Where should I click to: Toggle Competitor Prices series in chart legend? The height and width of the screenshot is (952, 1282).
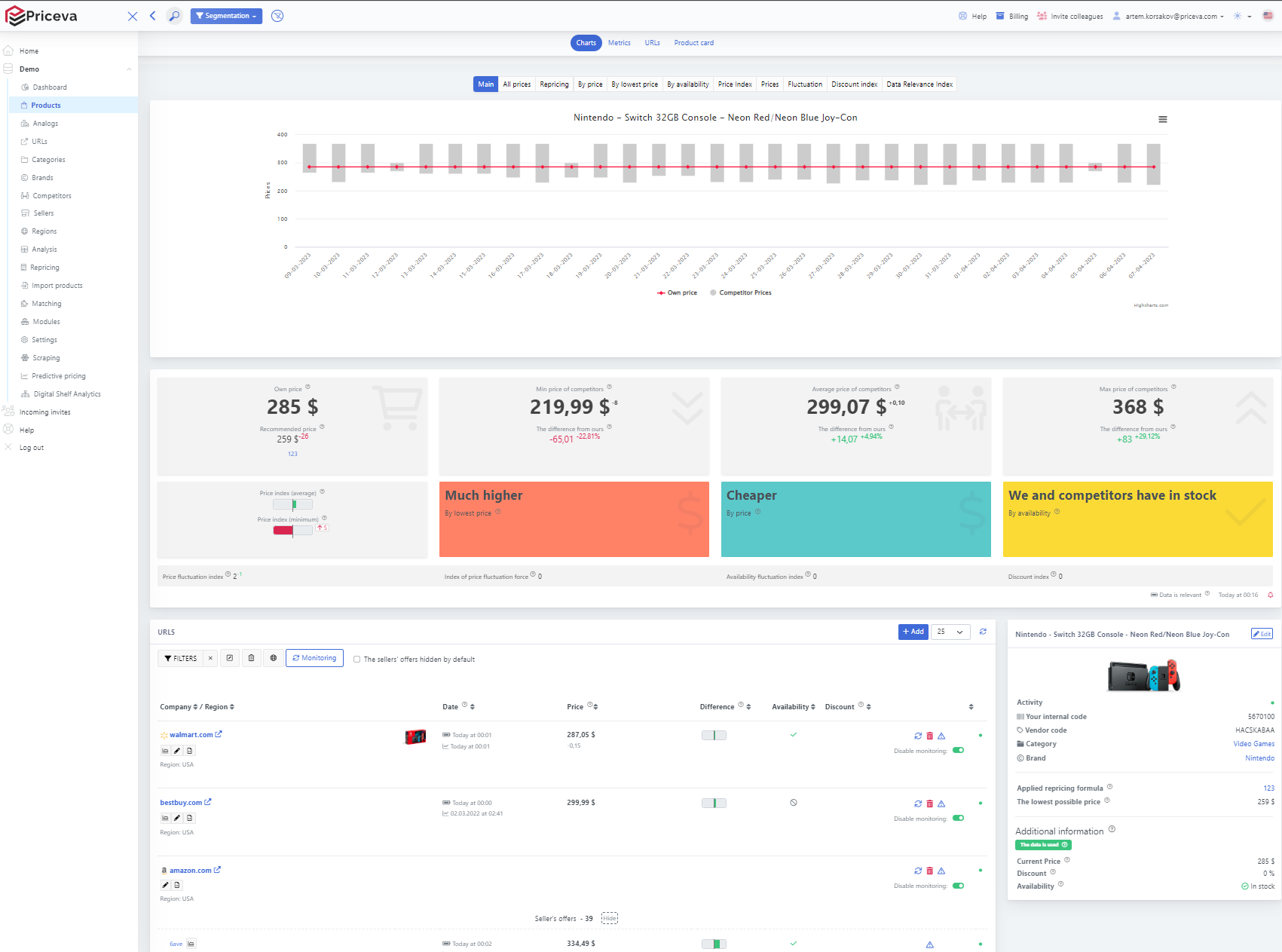[740, 292]
